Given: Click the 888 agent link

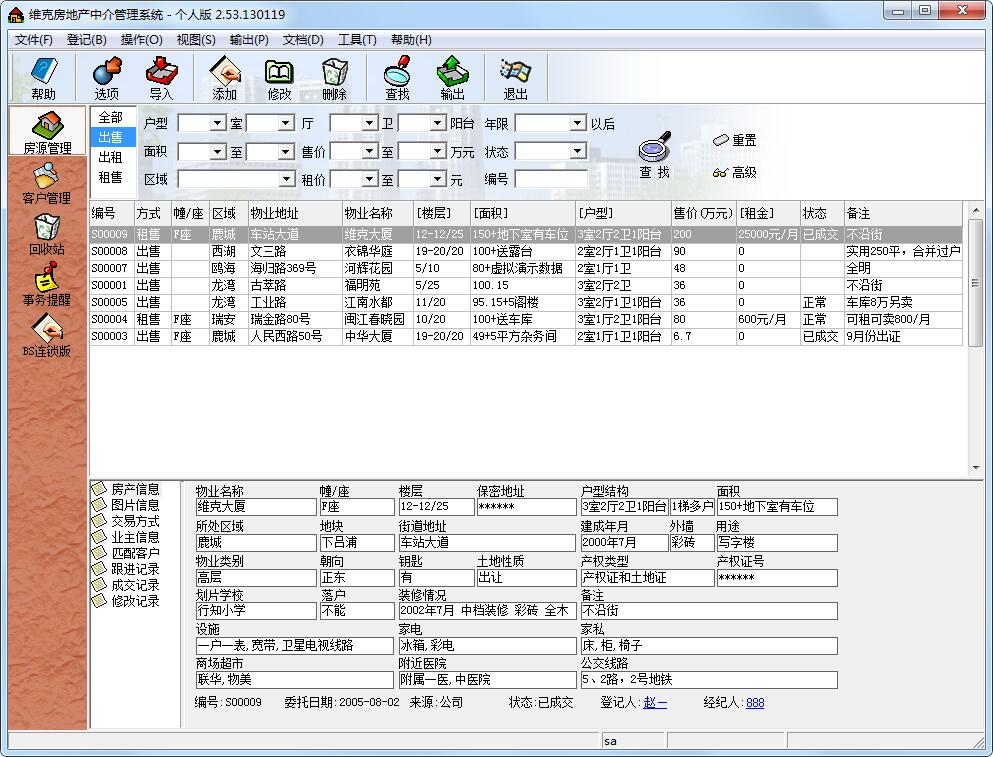Looking at the screenshot, I should [x=755, y=703].
